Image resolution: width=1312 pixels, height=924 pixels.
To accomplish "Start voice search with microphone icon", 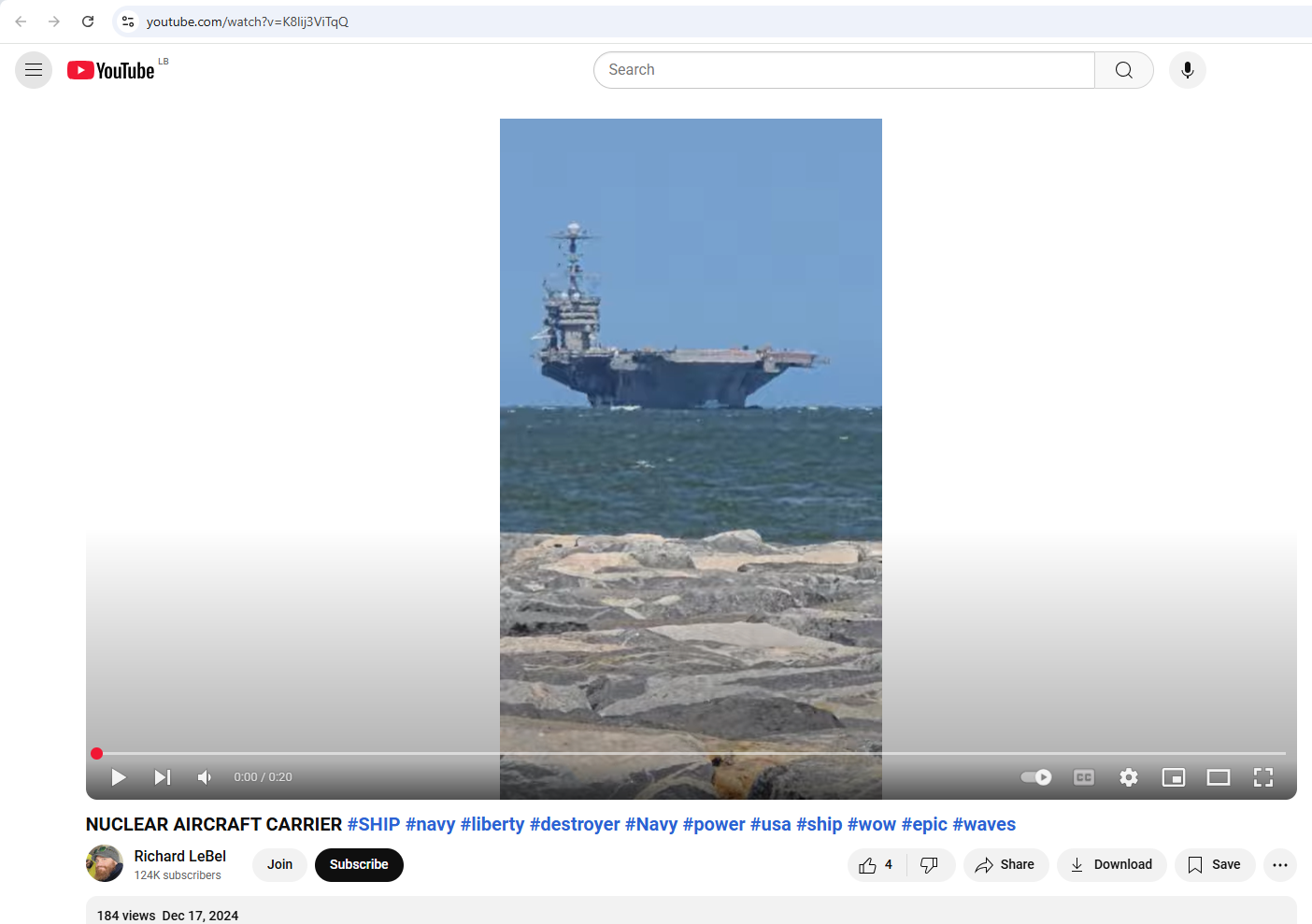I will point(1187,70).
